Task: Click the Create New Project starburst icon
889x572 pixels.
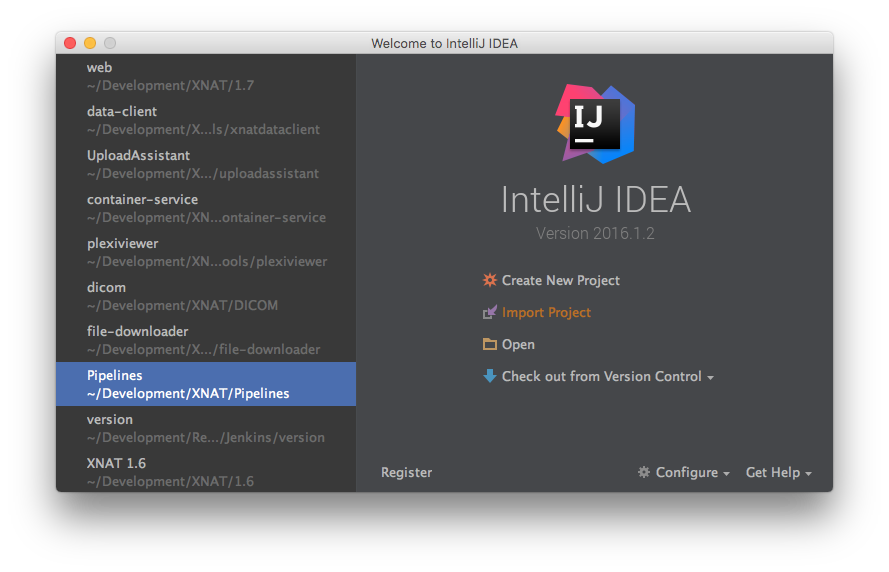Action: [489, 281]
